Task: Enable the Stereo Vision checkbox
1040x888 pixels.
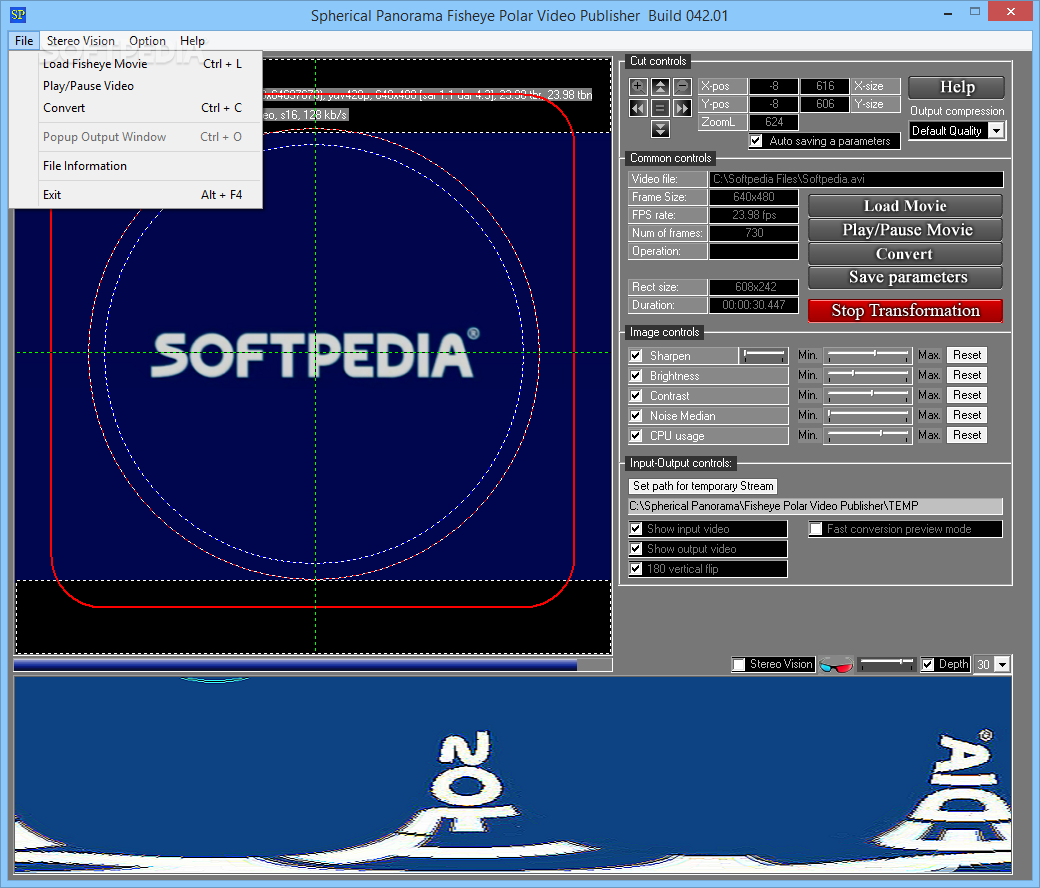Action: [738, 665]
